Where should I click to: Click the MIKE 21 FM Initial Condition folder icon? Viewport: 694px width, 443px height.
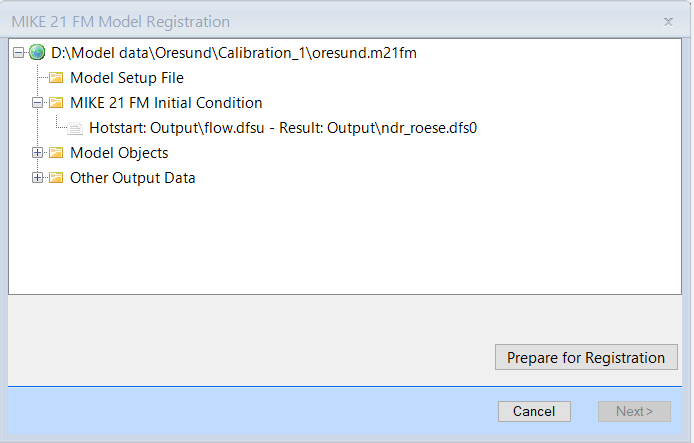[56, 103]
